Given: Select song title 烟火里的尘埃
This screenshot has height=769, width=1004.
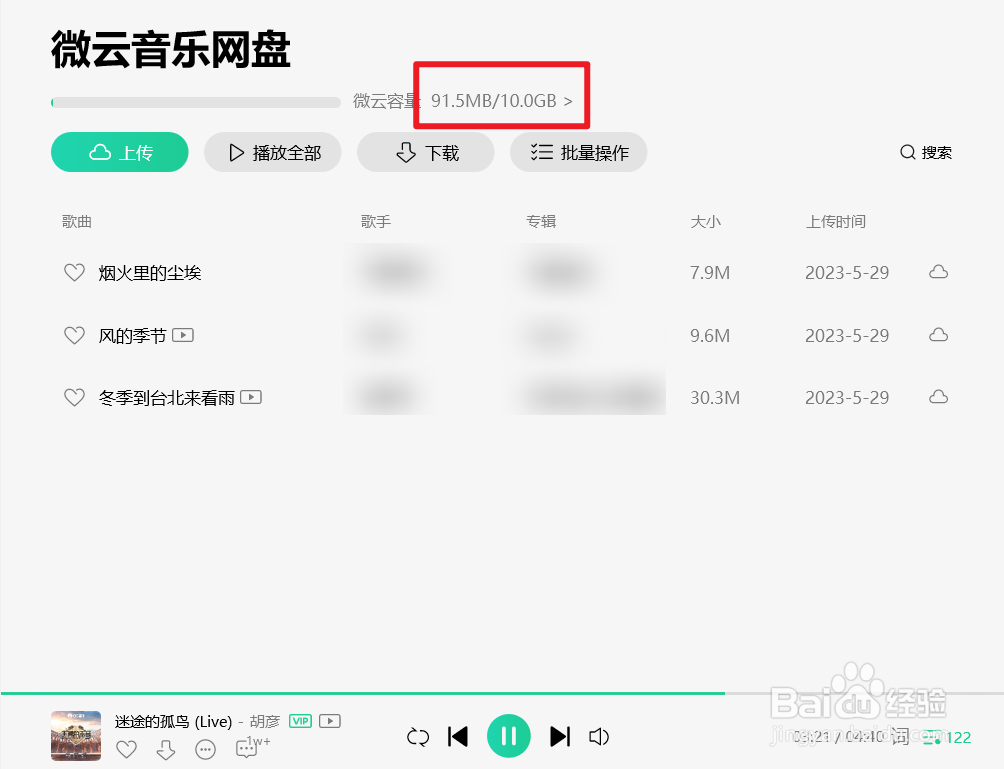Looking at the screenshot, I should (150, 273).
